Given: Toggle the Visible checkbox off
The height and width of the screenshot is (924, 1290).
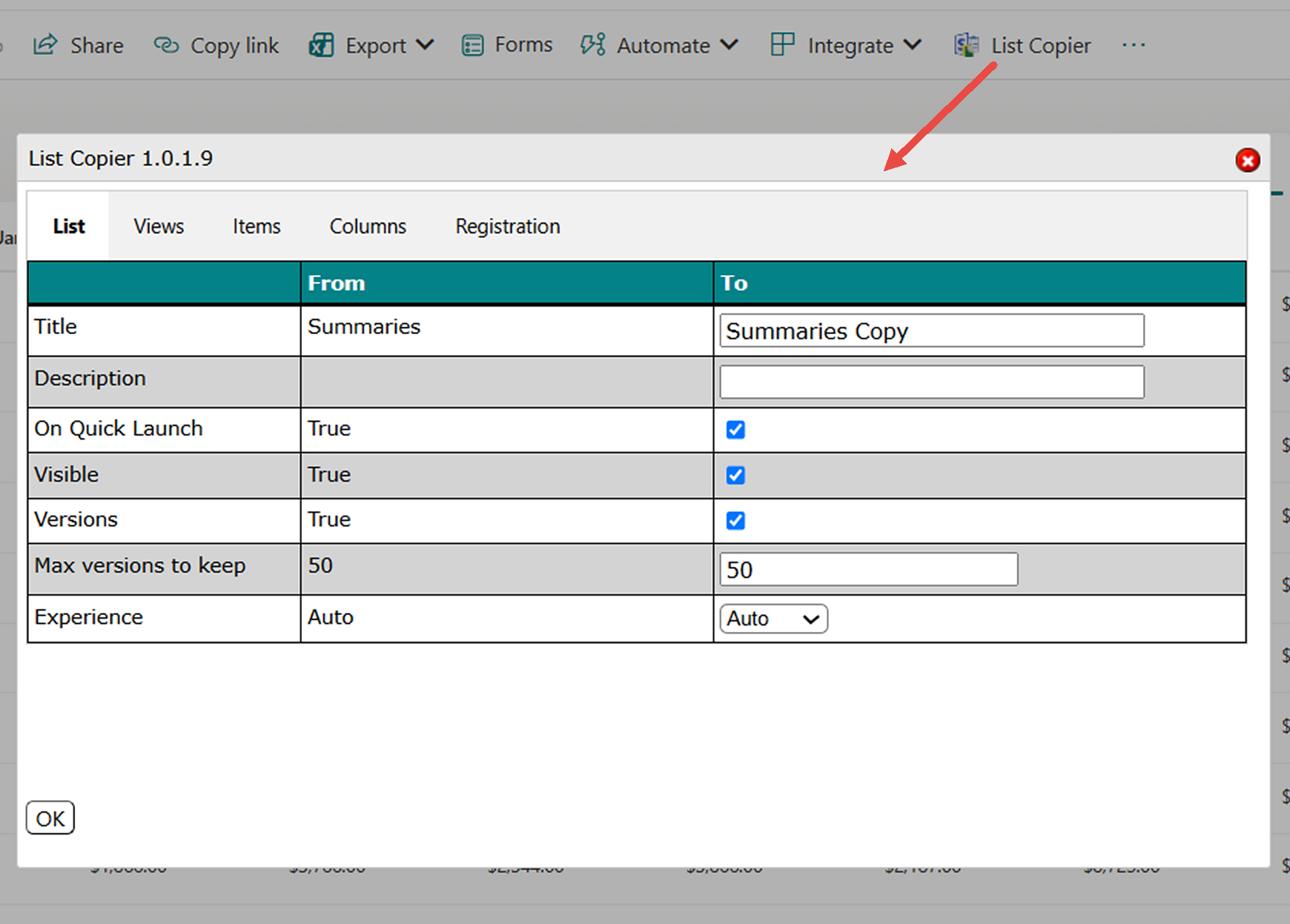Looking at the screenshot, I should (735, 475).
